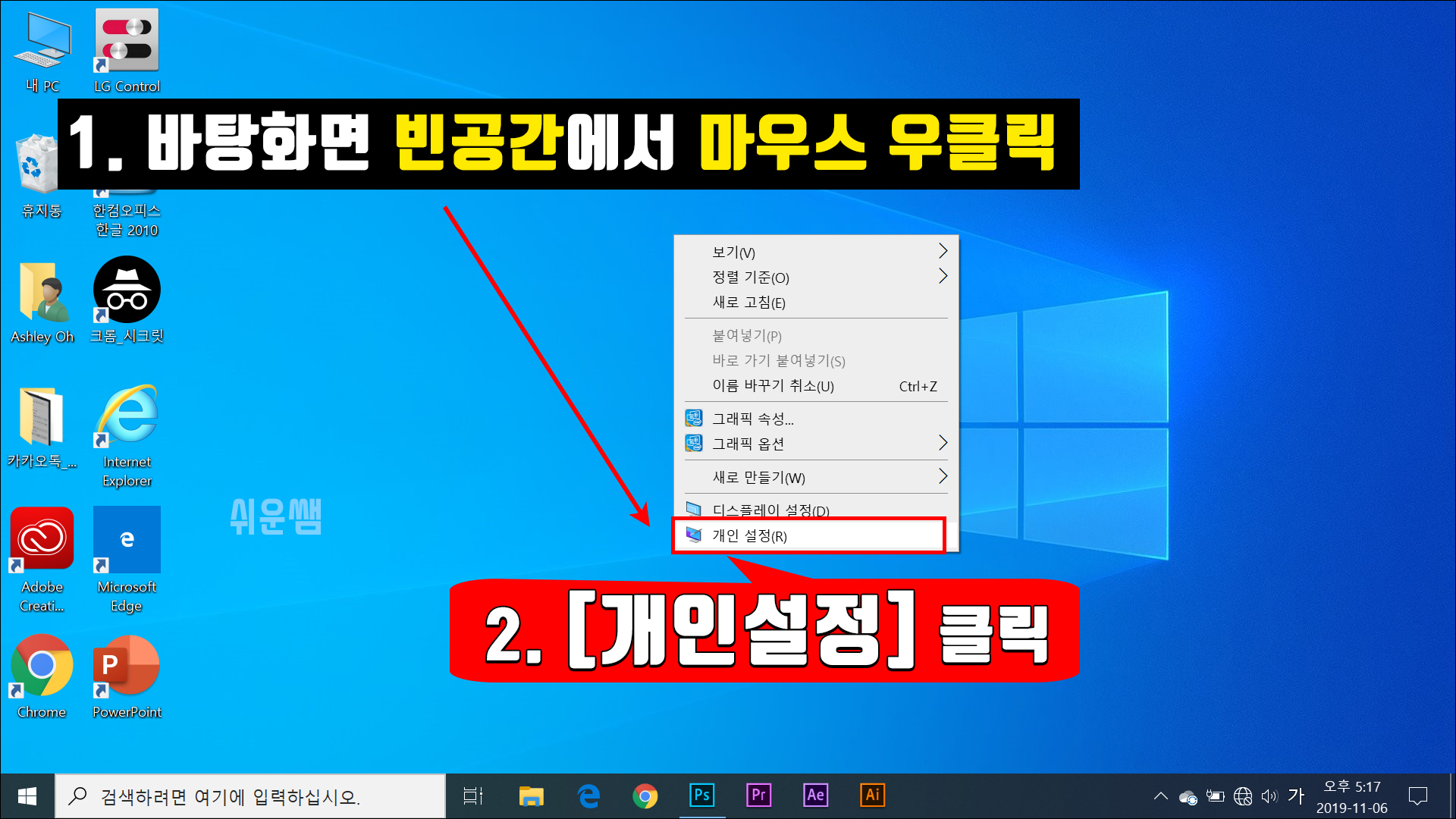Open Photoshop from the taskbar
Image resolution: width=1456 pixels, height=819 pixels.
[x=701, y=795]
